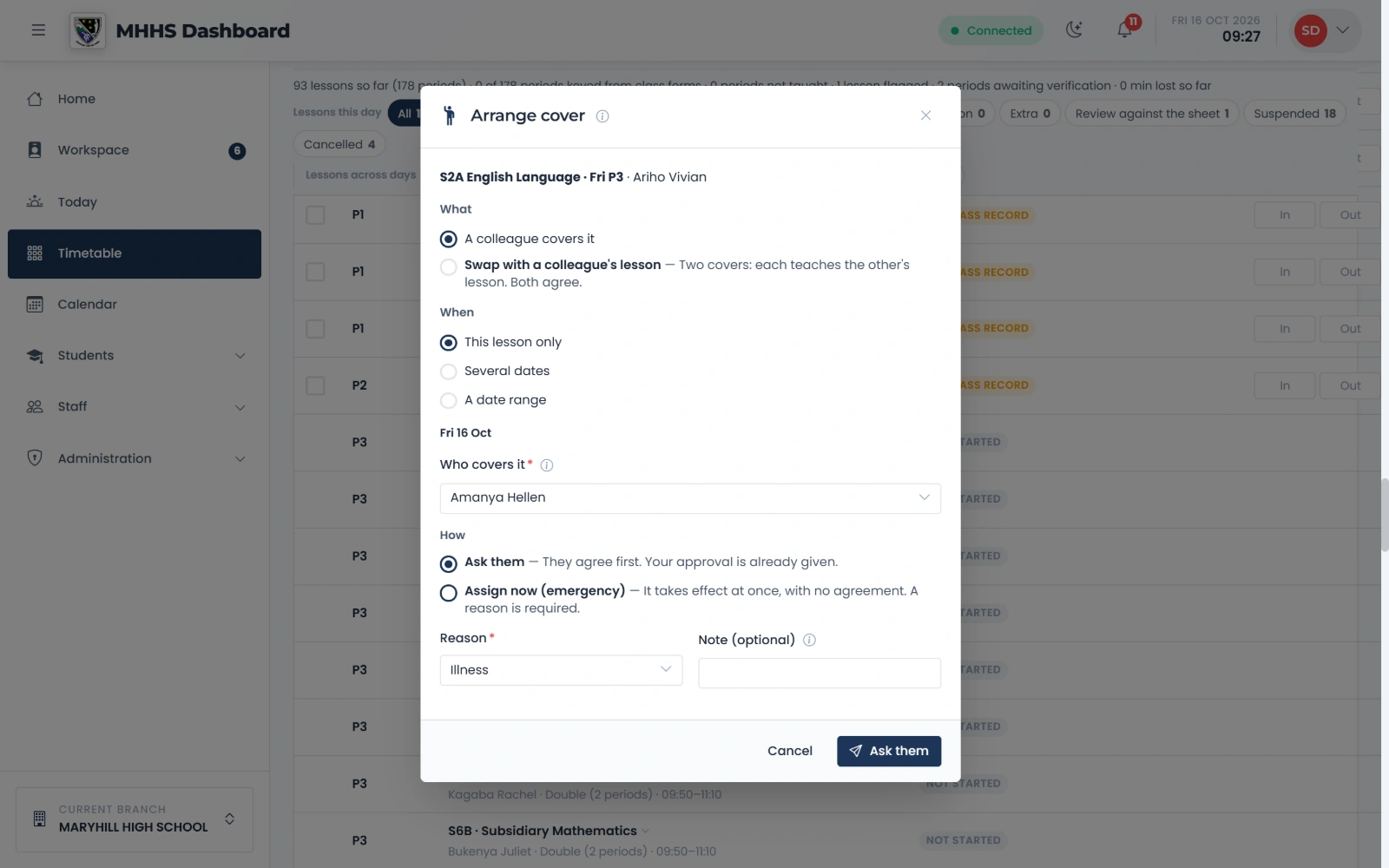The width and height of the screenshot is (1389, 868).
Task: Click the Arrange cover title info icon
Action: tap(602, 116)
